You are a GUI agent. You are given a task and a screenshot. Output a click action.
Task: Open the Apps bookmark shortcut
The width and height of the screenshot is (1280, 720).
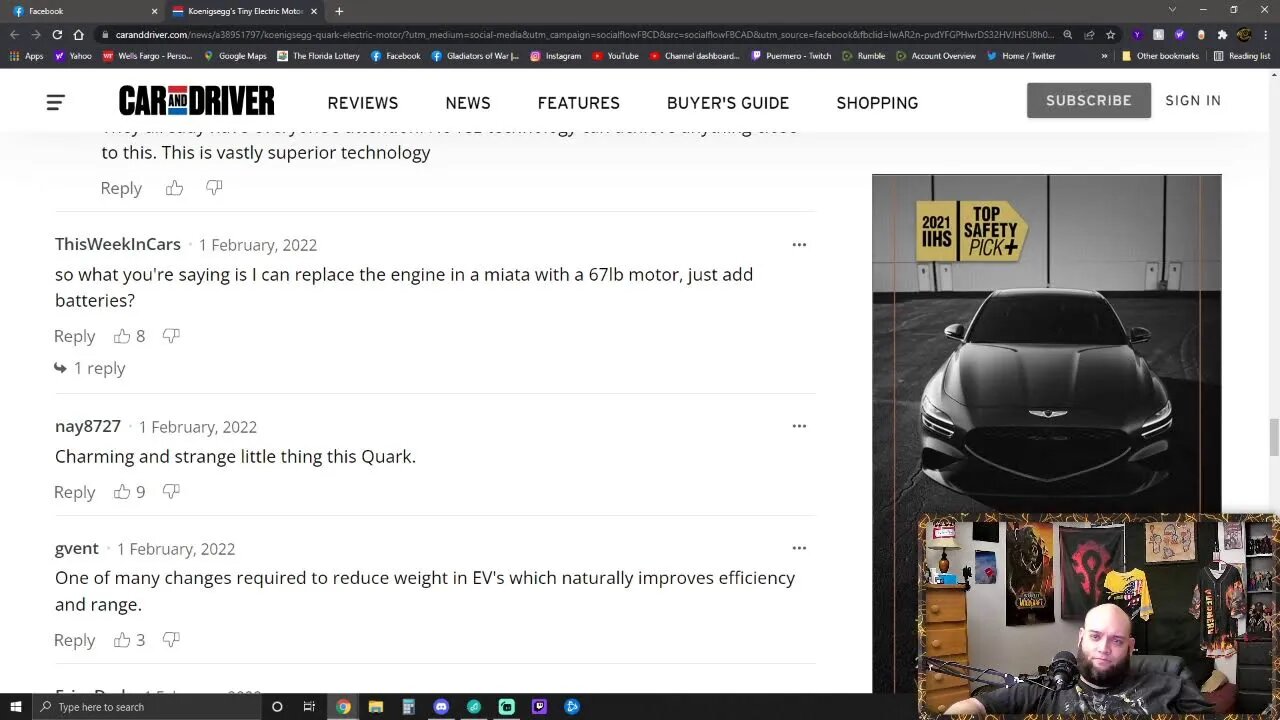click(27, 56)
